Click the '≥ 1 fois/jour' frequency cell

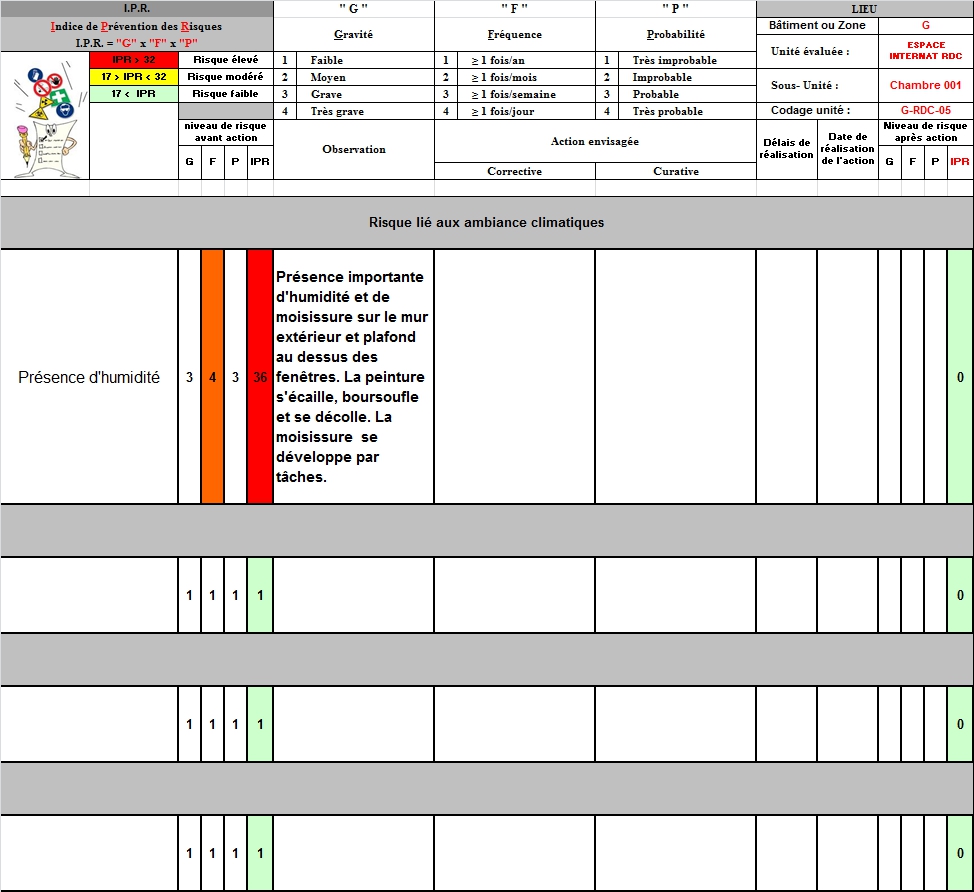tap(515, 111)
